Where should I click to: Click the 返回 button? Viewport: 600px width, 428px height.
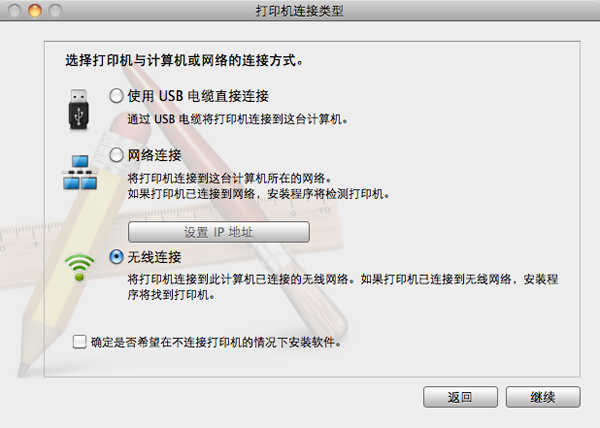(460, 397)
